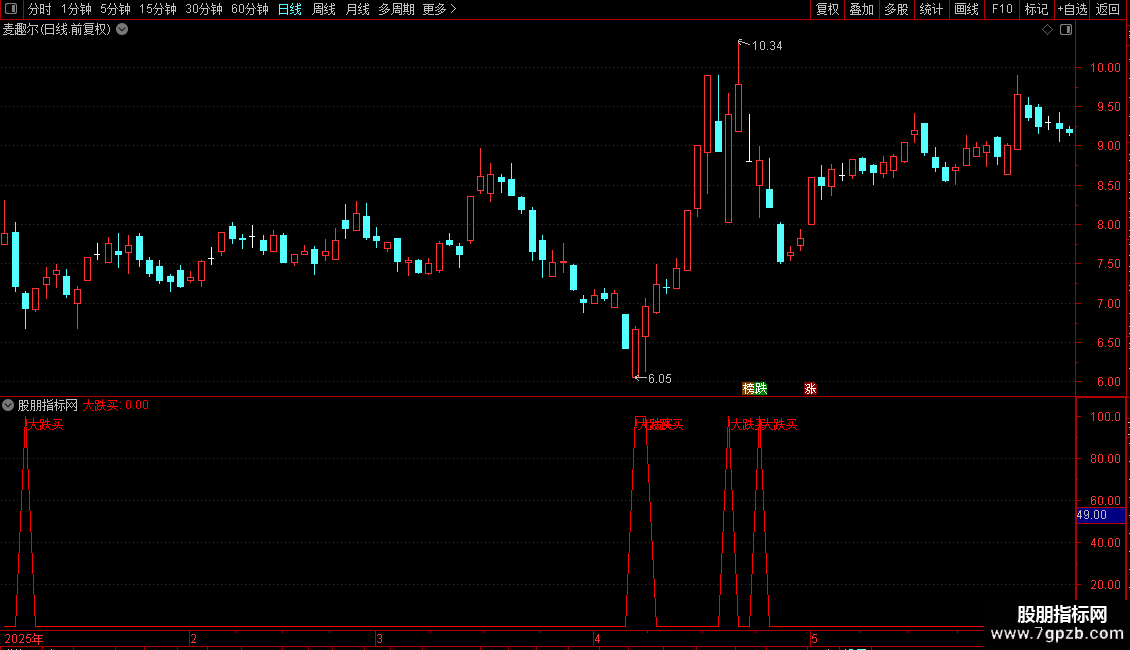
Task: Click the 49.00 indicator value box
Action: [1100, 515]
